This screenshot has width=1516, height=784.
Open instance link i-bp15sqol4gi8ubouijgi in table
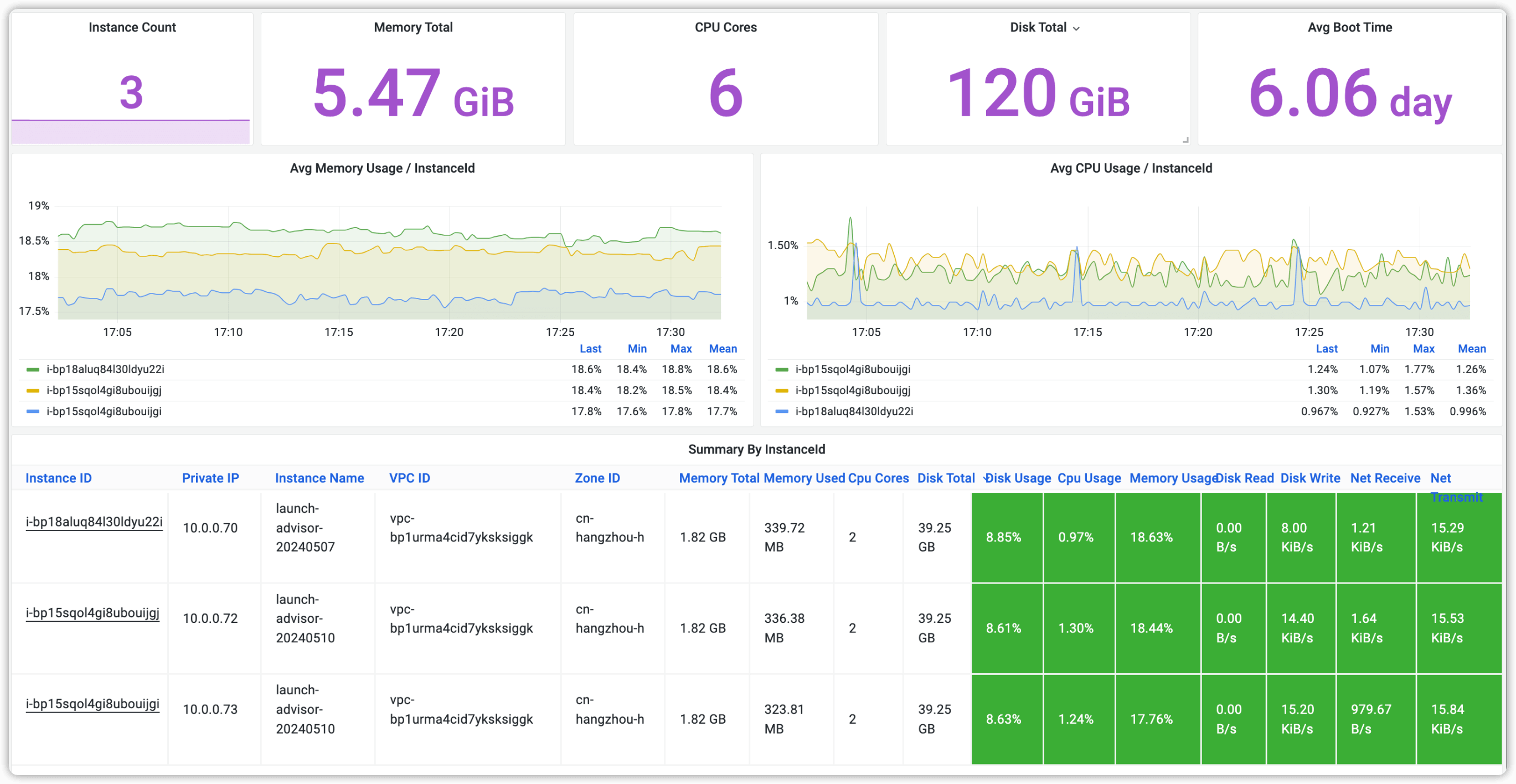92,704
